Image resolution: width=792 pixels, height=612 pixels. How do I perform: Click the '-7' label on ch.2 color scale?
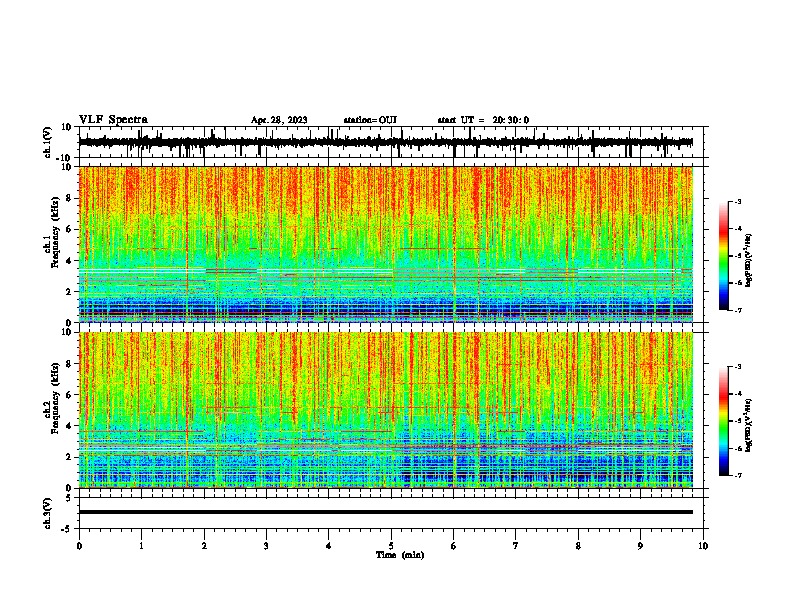click(737, 475)
